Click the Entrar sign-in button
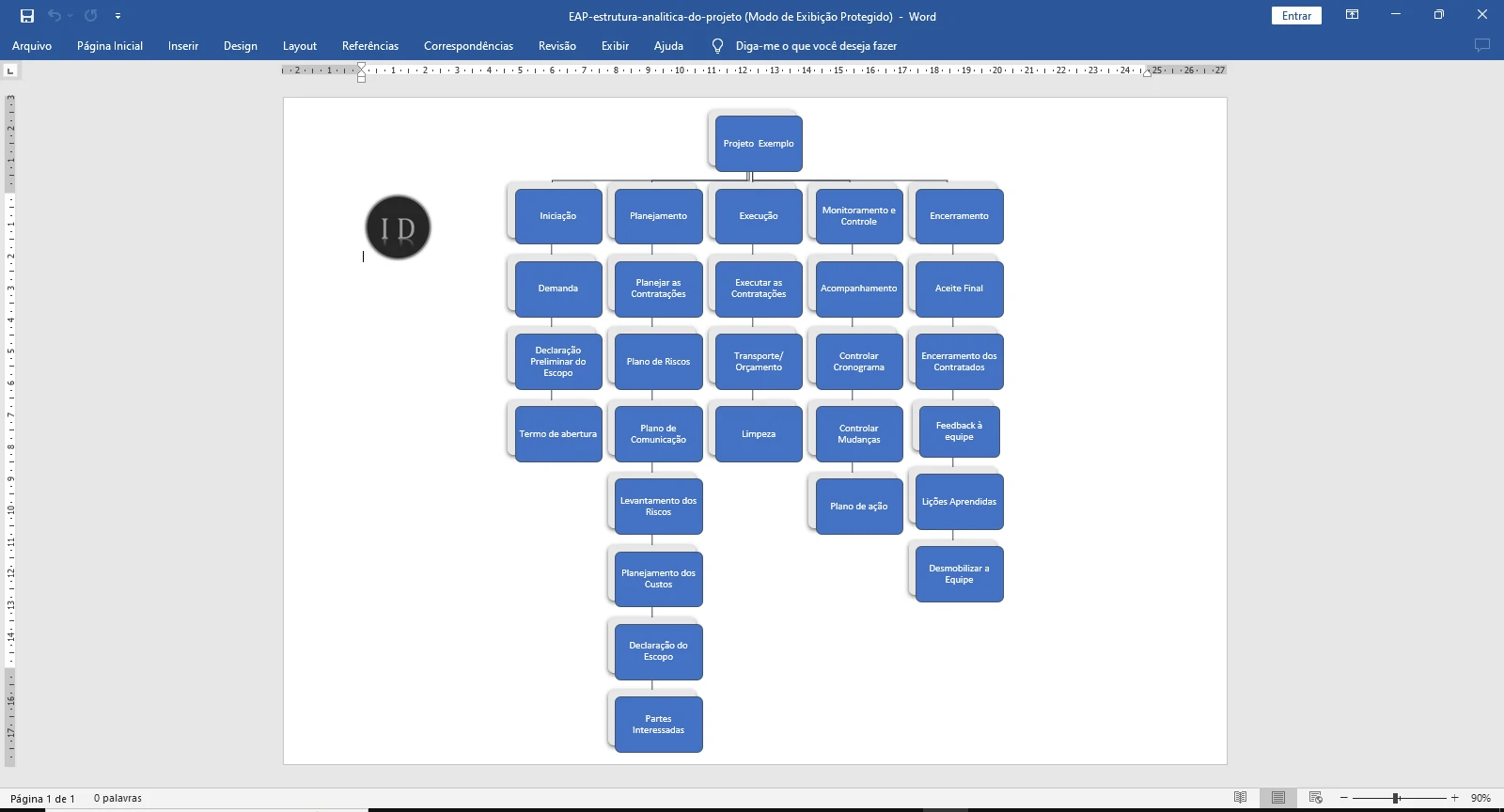This screenshot has width=1504, height=812. (x=1296, y=16)
